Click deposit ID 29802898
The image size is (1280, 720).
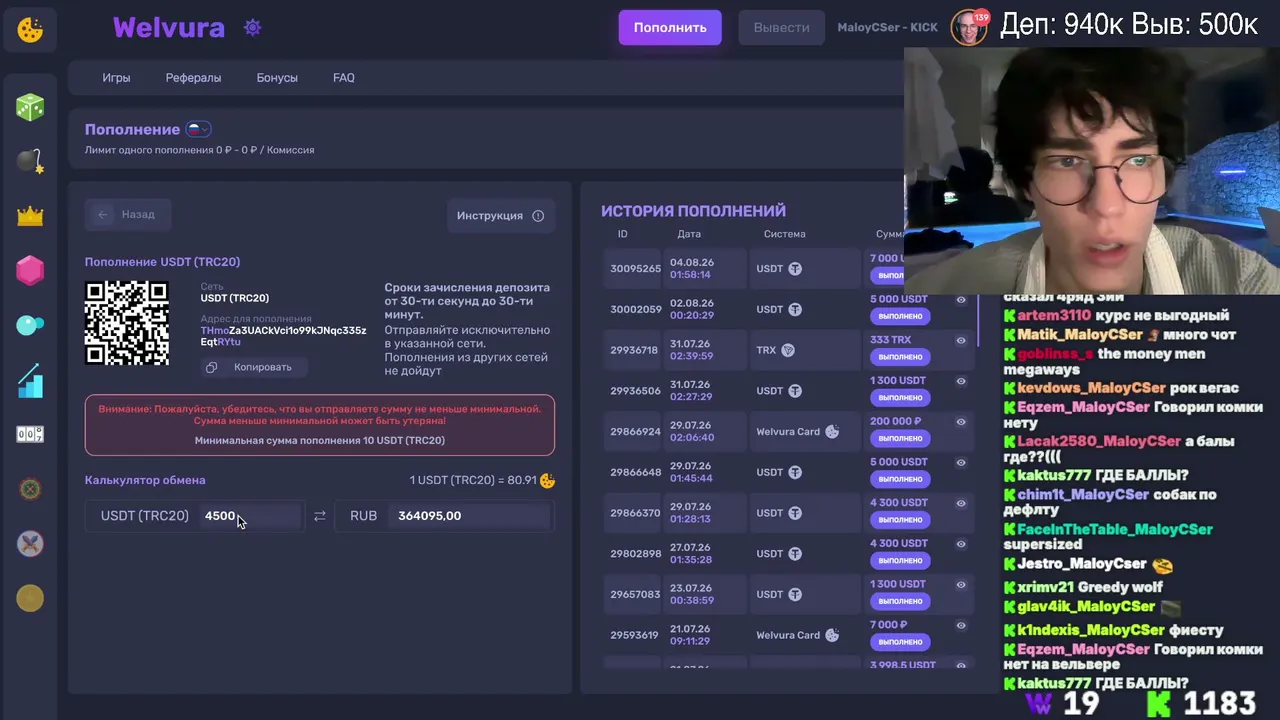(x=636, y=554)
